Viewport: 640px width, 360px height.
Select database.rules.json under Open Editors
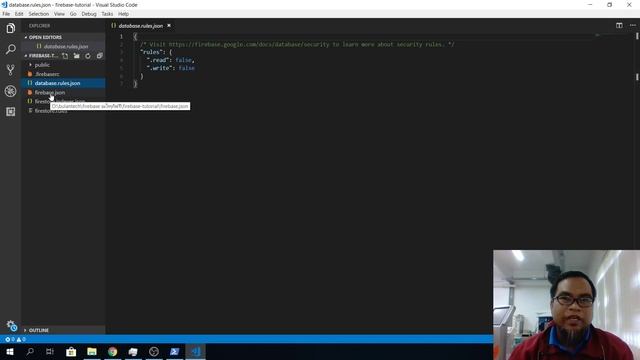66,47
